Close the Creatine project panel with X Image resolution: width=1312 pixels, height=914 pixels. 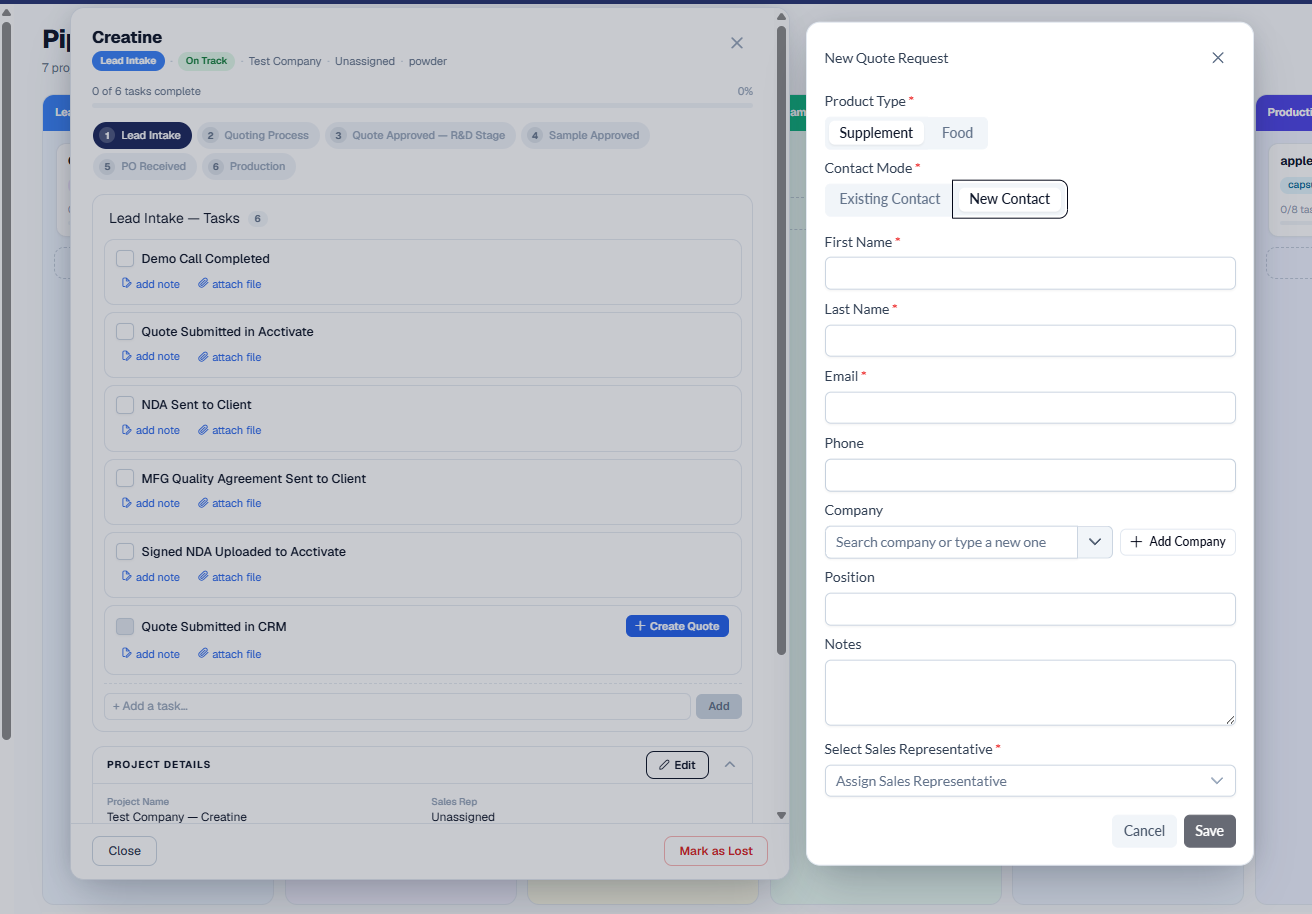pos(737,43)
